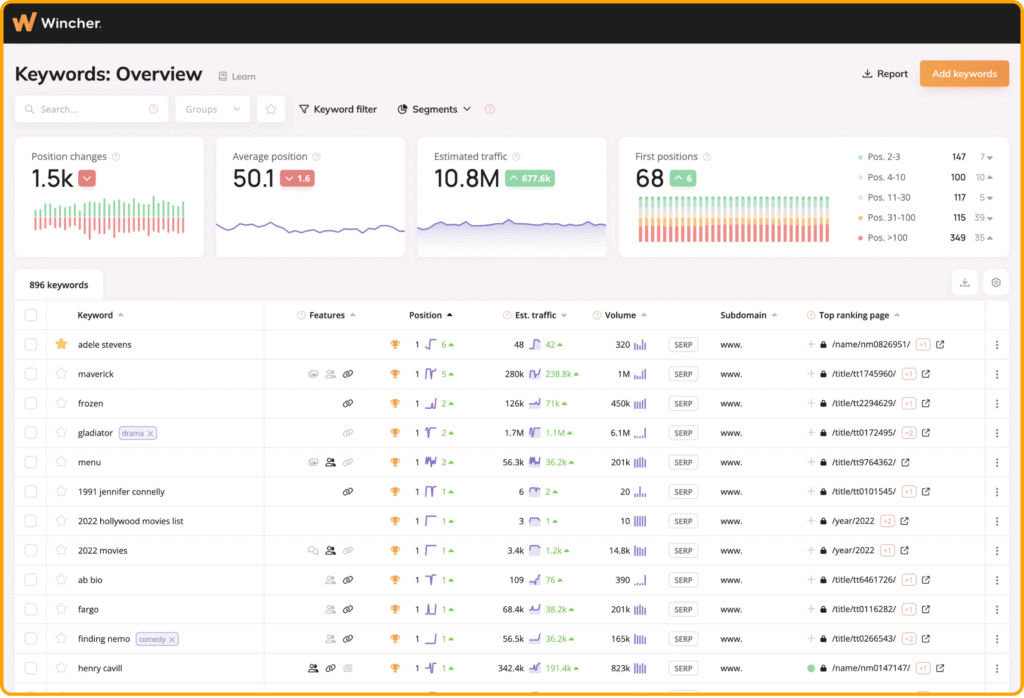The width and height of the screenshot is (1024, 698).
Task: Remove the drama tag from gladiator
Action: point(150,433)
